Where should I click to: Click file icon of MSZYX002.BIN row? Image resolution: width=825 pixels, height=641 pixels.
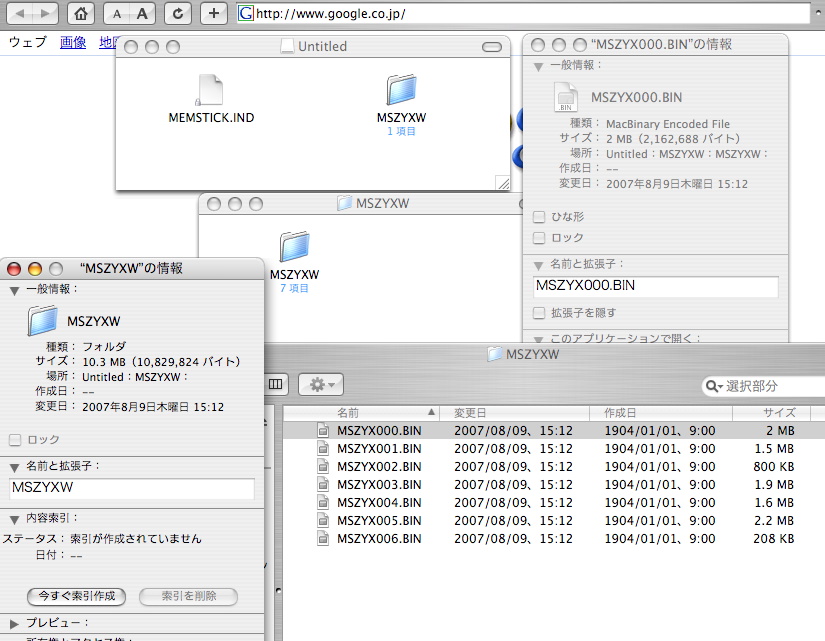pos(323,466)
